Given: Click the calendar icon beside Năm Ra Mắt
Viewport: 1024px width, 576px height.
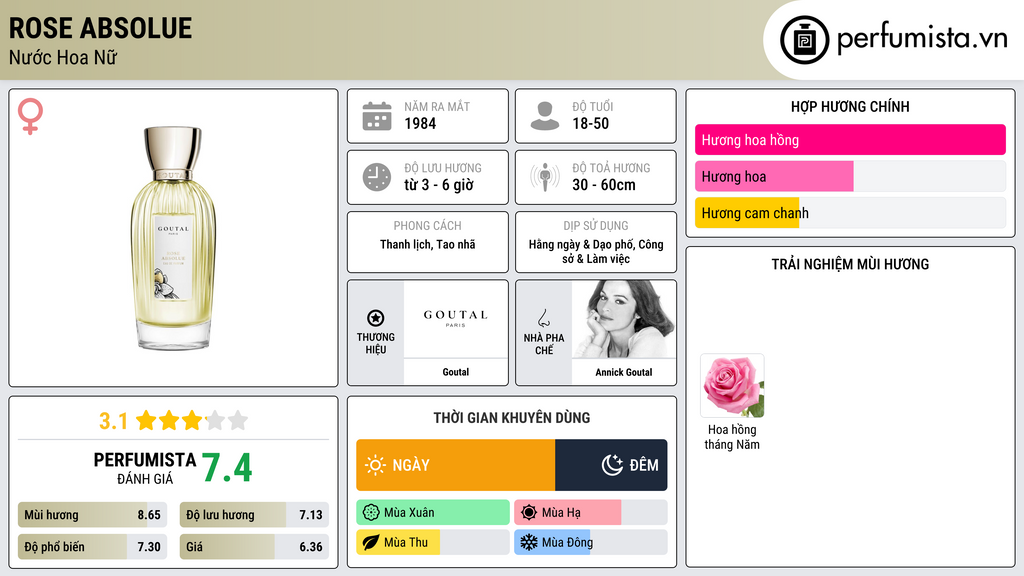Looking at the screenshot, I should tap(377, 116).
